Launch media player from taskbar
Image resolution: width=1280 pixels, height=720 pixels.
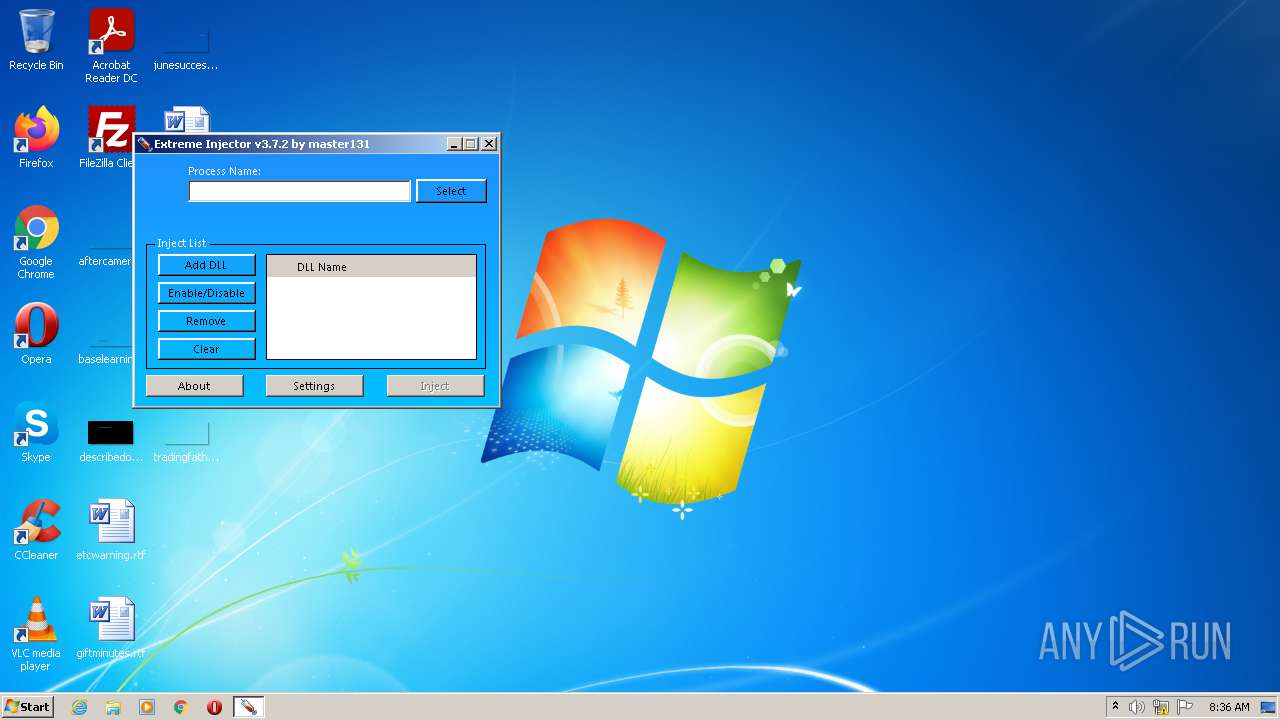[147, 707]
